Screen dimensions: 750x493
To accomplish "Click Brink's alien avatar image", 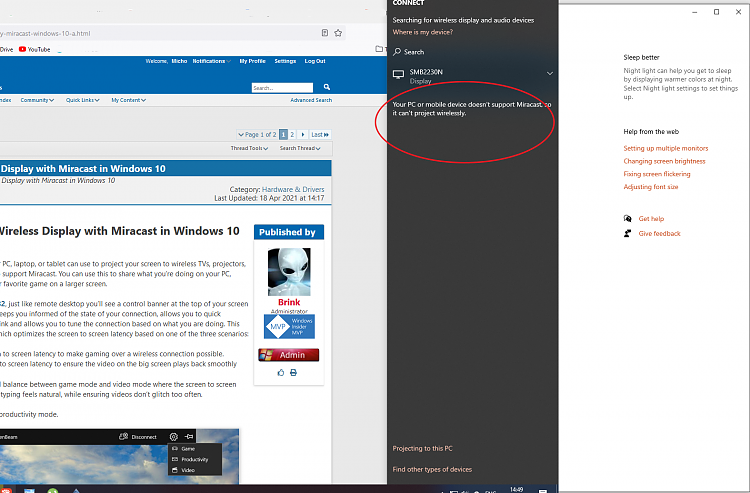I will [x=289, y=272].
